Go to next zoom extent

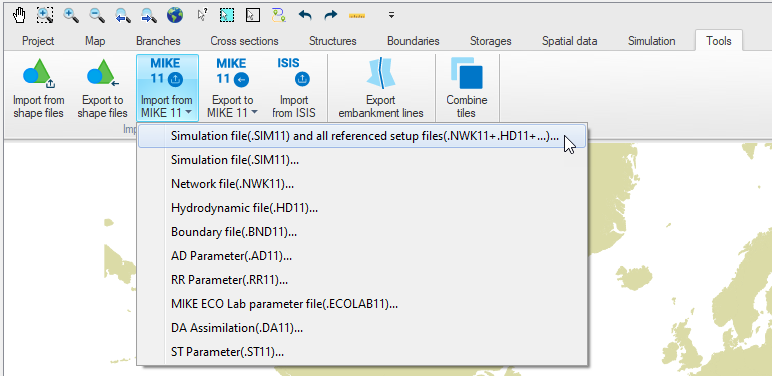pos(148,15)
